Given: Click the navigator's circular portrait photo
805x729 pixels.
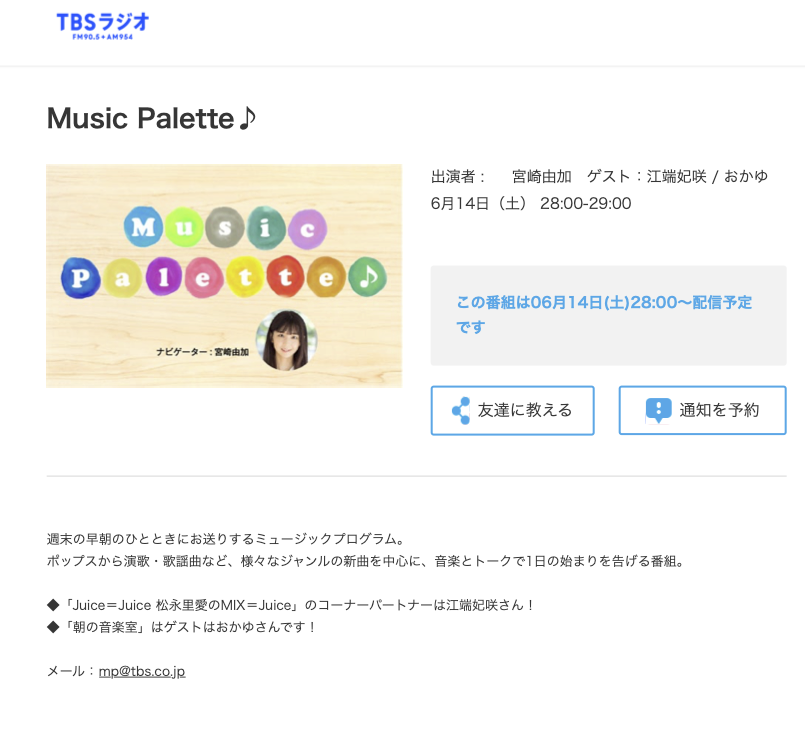Looking at the screenshot, I should point(286,340).
